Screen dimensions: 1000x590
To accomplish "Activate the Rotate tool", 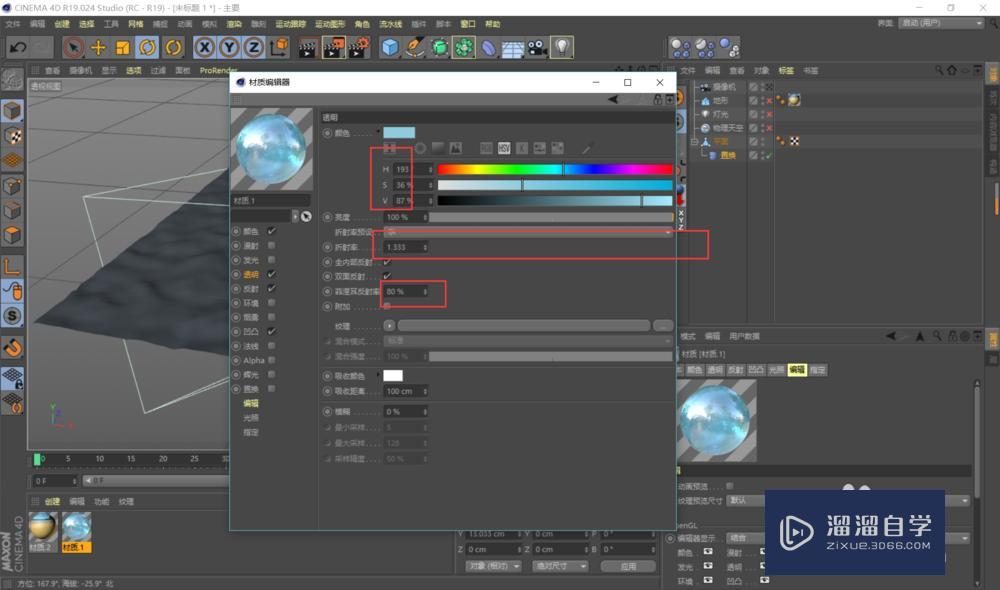I will [147, 47].
